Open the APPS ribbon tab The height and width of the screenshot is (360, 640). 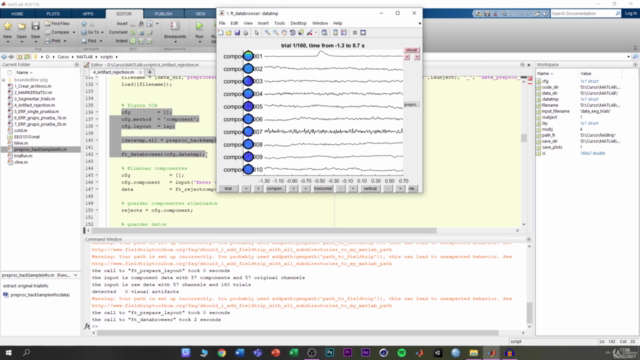[x=88, y=13]
